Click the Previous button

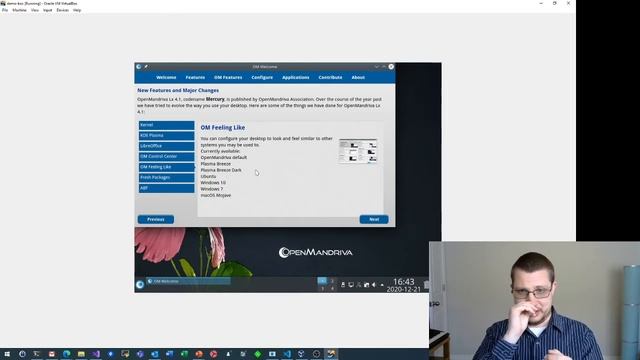tap(156, 219)
